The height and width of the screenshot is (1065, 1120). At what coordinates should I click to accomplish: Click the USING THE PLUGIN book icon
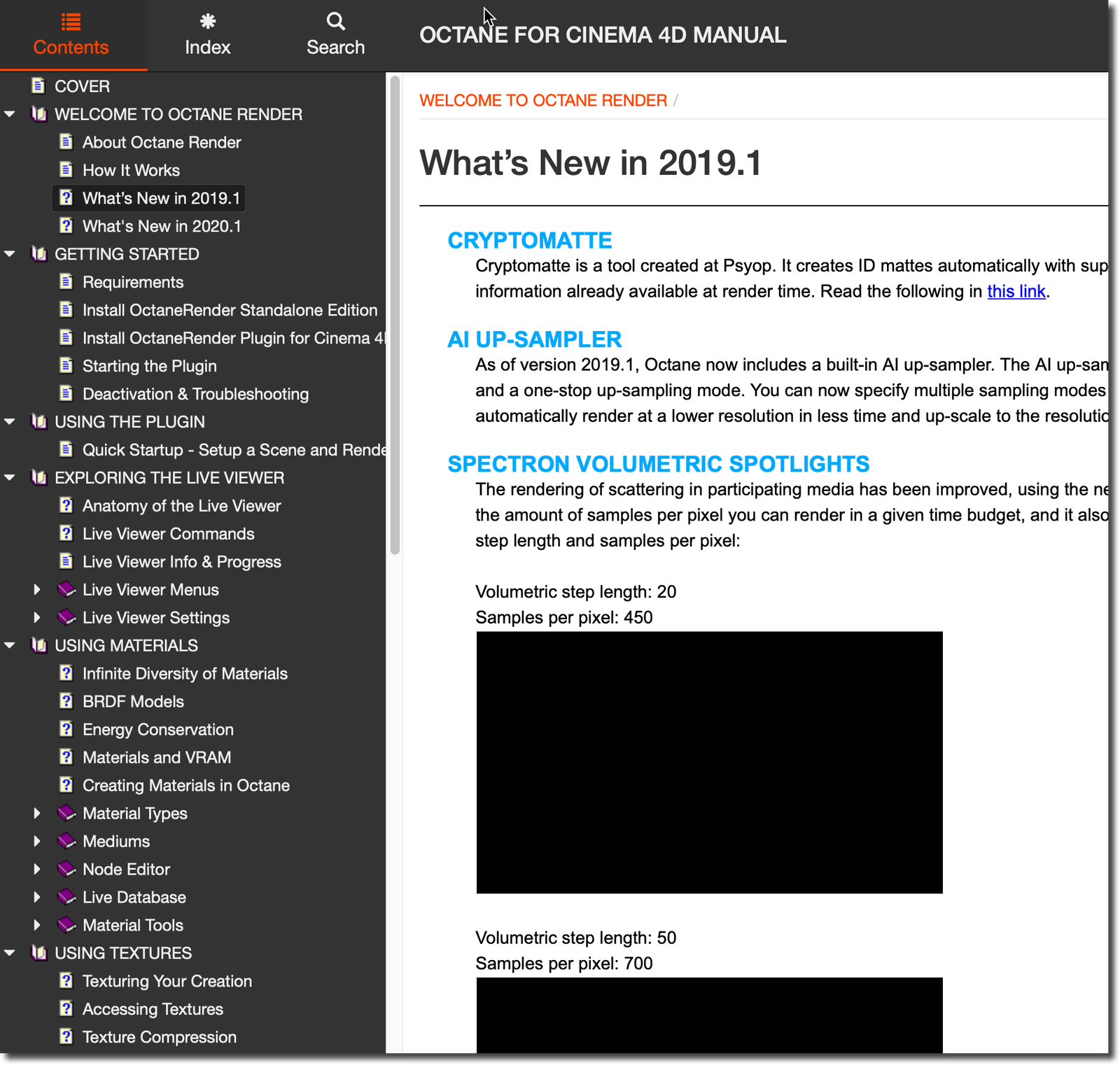(x=39, y=422)
